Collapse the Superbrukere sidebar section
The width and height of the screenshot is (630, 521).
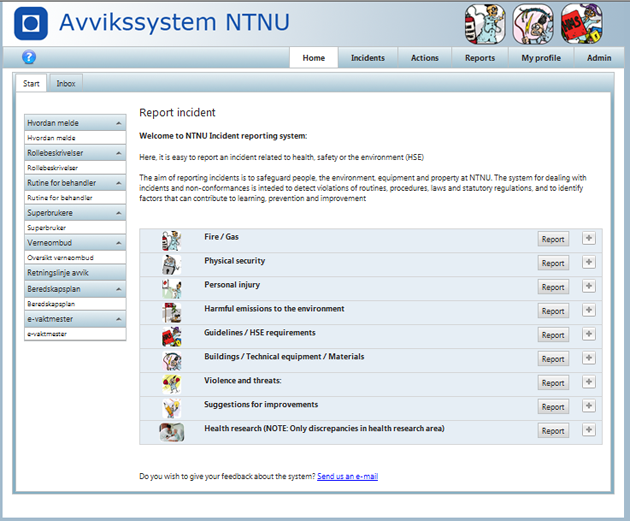click(x=119, y=213)
